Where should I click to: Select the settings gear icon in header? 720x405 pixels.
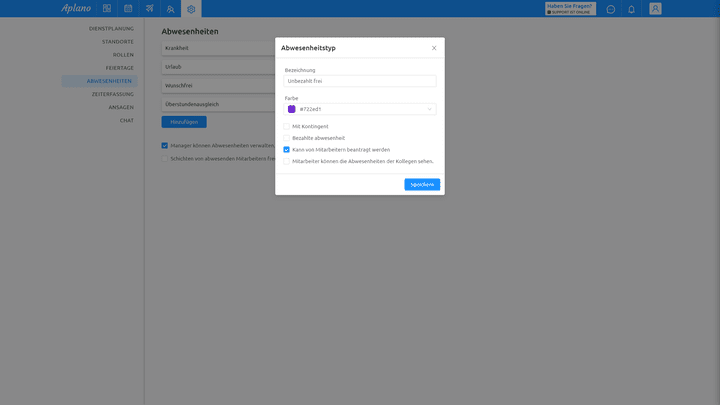(192, 9)
